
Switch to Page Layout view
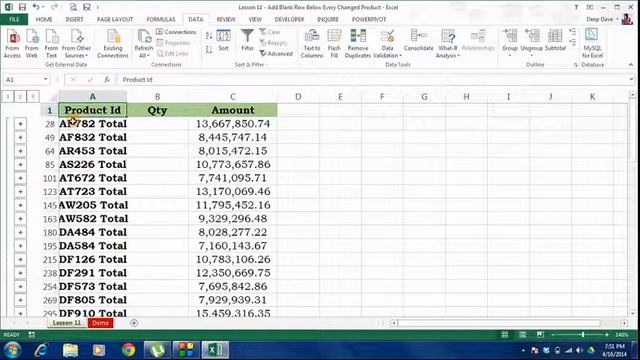pyautogui.click(x=522, y=334)
